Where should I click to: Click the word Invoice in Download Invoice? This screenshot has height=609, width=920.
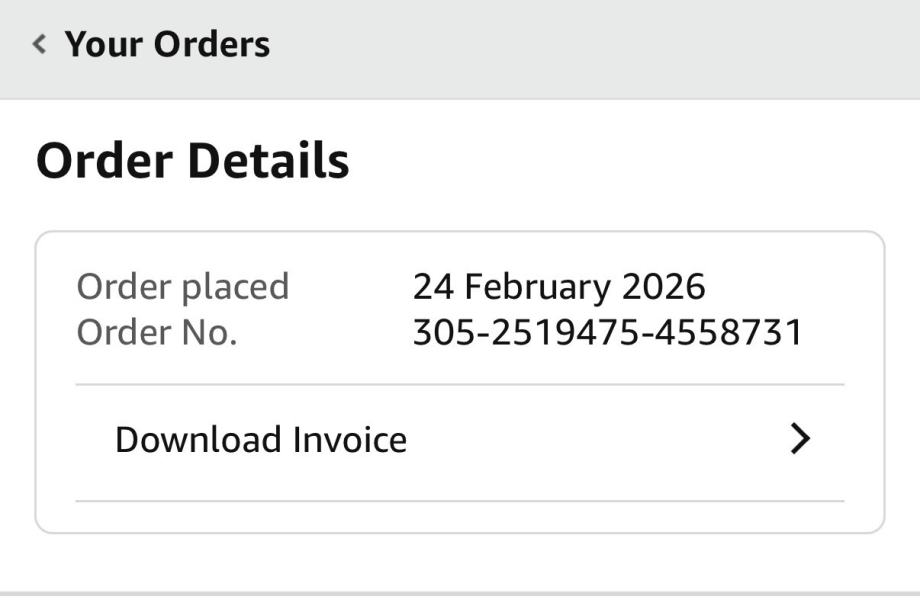pyautogui.click(x=349, y=440)
